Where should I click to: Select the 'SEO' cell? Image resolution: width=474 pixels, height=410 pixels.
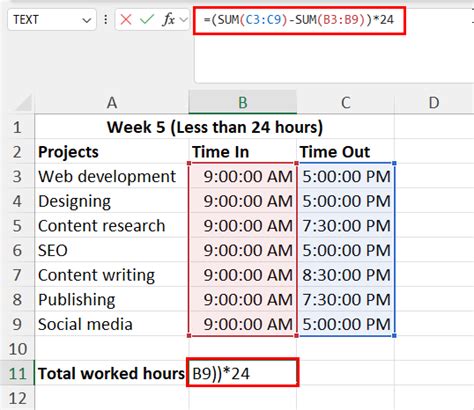[x=112, y=250]
